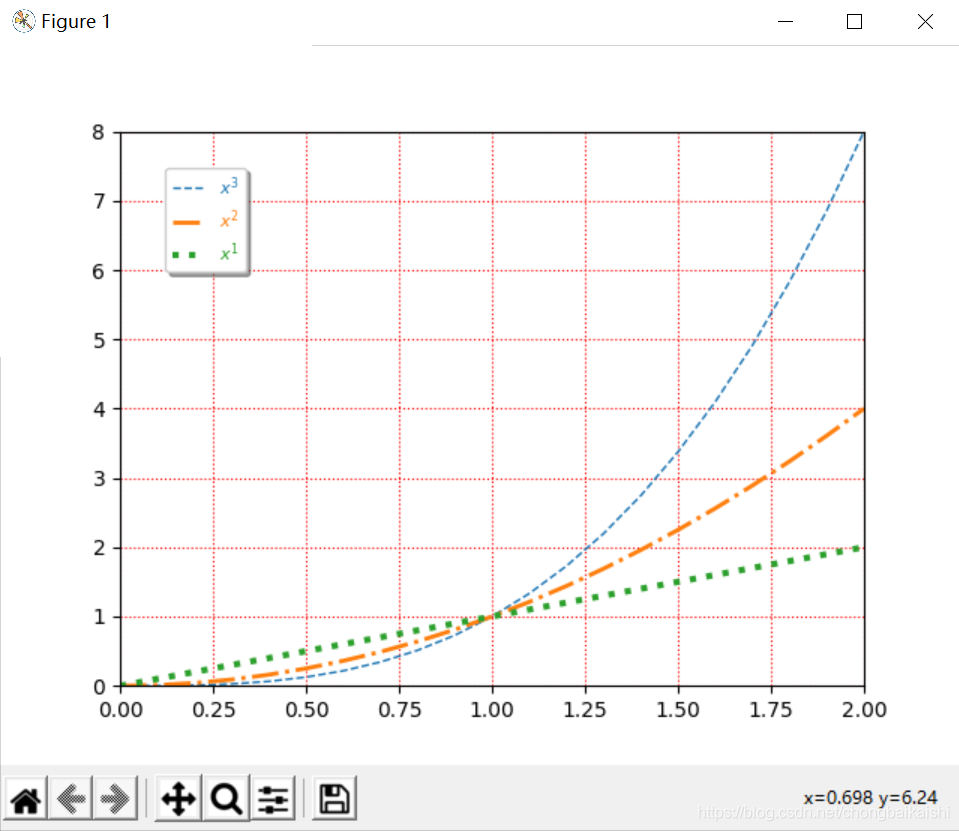
Task: Click the 8 y-axis tick label
Action: 98,130
